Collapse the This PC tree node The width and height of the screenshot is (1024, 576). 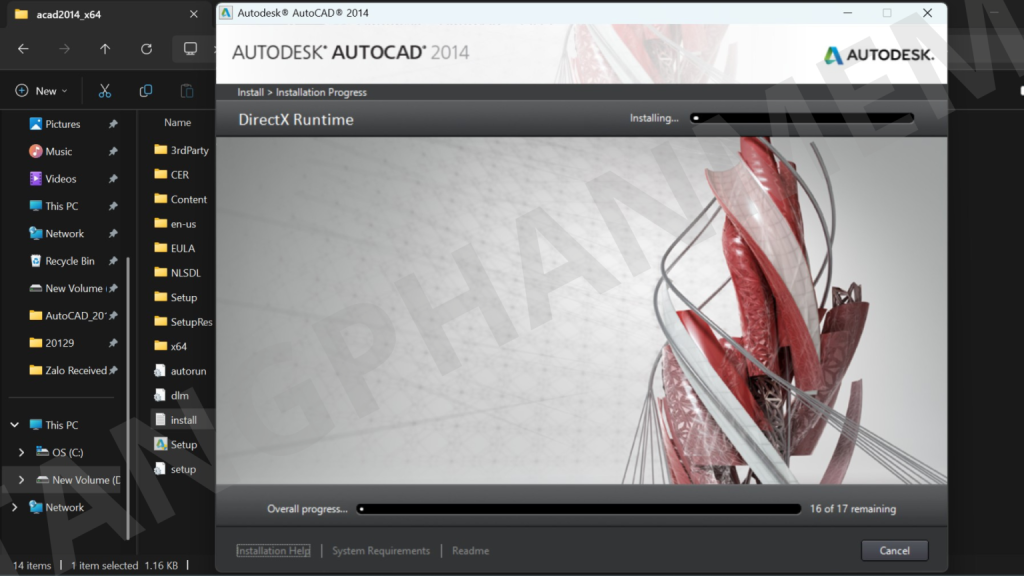(x=15, y=425)
